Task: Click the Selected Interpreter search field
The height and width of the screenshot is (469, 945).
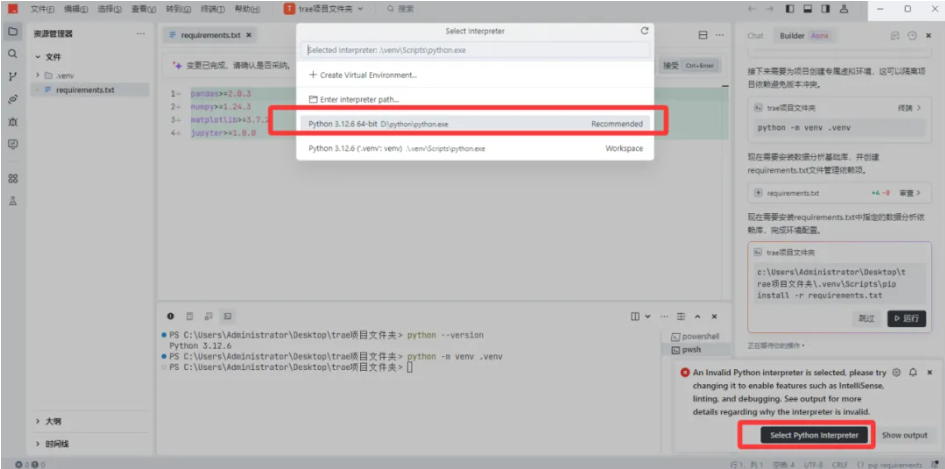Action: [x=476, y=50]
